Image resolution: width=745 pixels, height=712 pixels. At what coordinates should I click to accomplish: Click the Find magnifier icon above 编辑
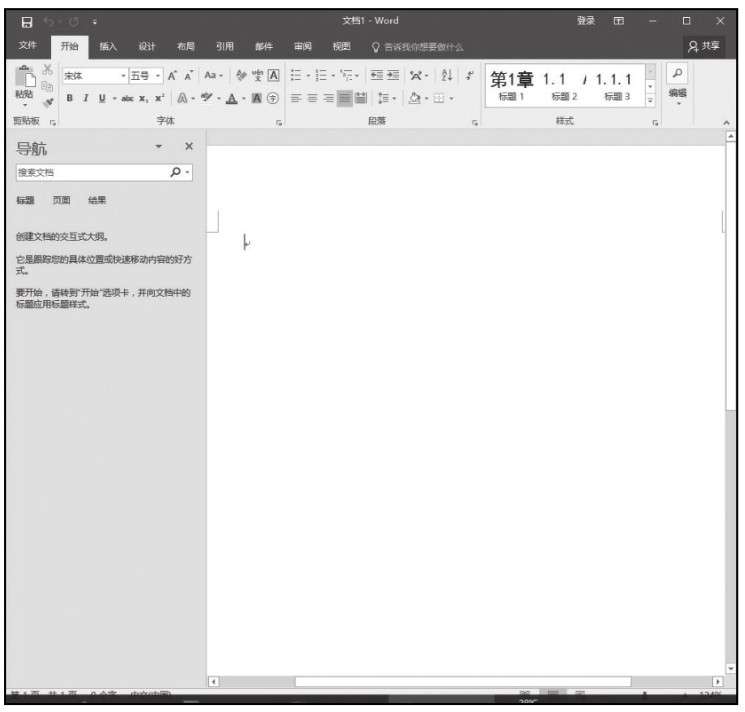(x=677, y=75)
